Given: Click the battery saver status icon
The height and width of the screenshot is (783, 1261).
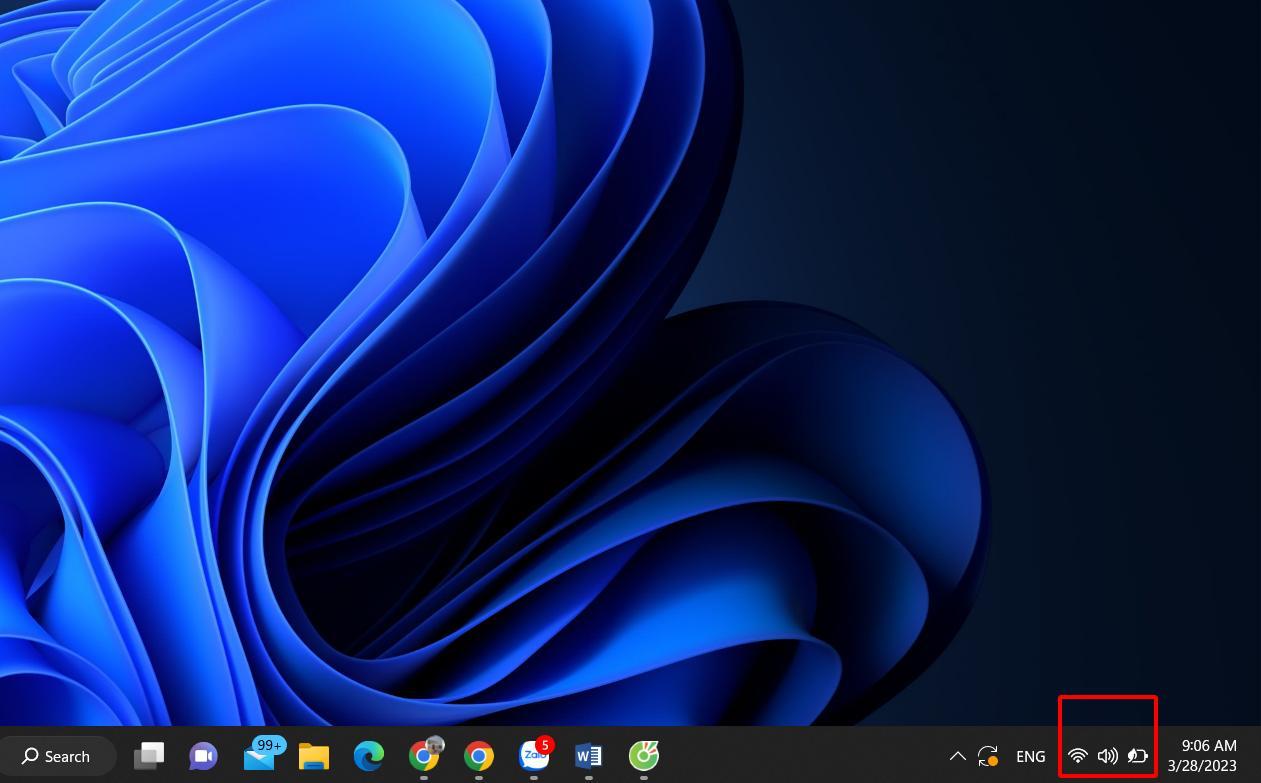Looking at the screenshot, I should (x=1138, y=756).
